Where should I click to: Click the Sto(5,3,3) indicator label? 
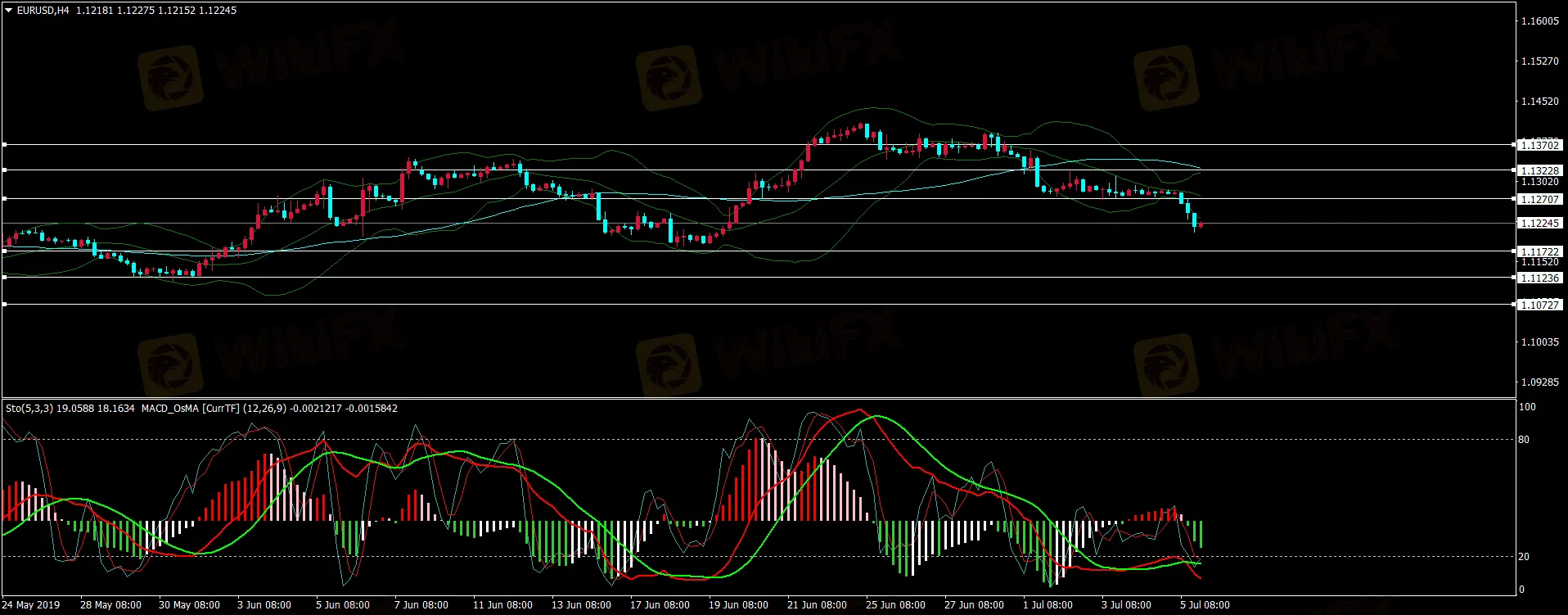click(x=29, y=408)
